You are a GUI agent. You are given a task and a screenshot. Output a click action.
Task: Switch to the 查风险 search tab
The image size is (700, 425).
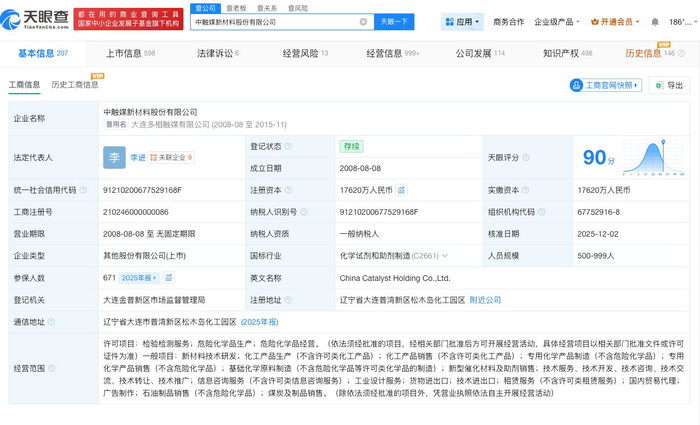click(298, 8)
